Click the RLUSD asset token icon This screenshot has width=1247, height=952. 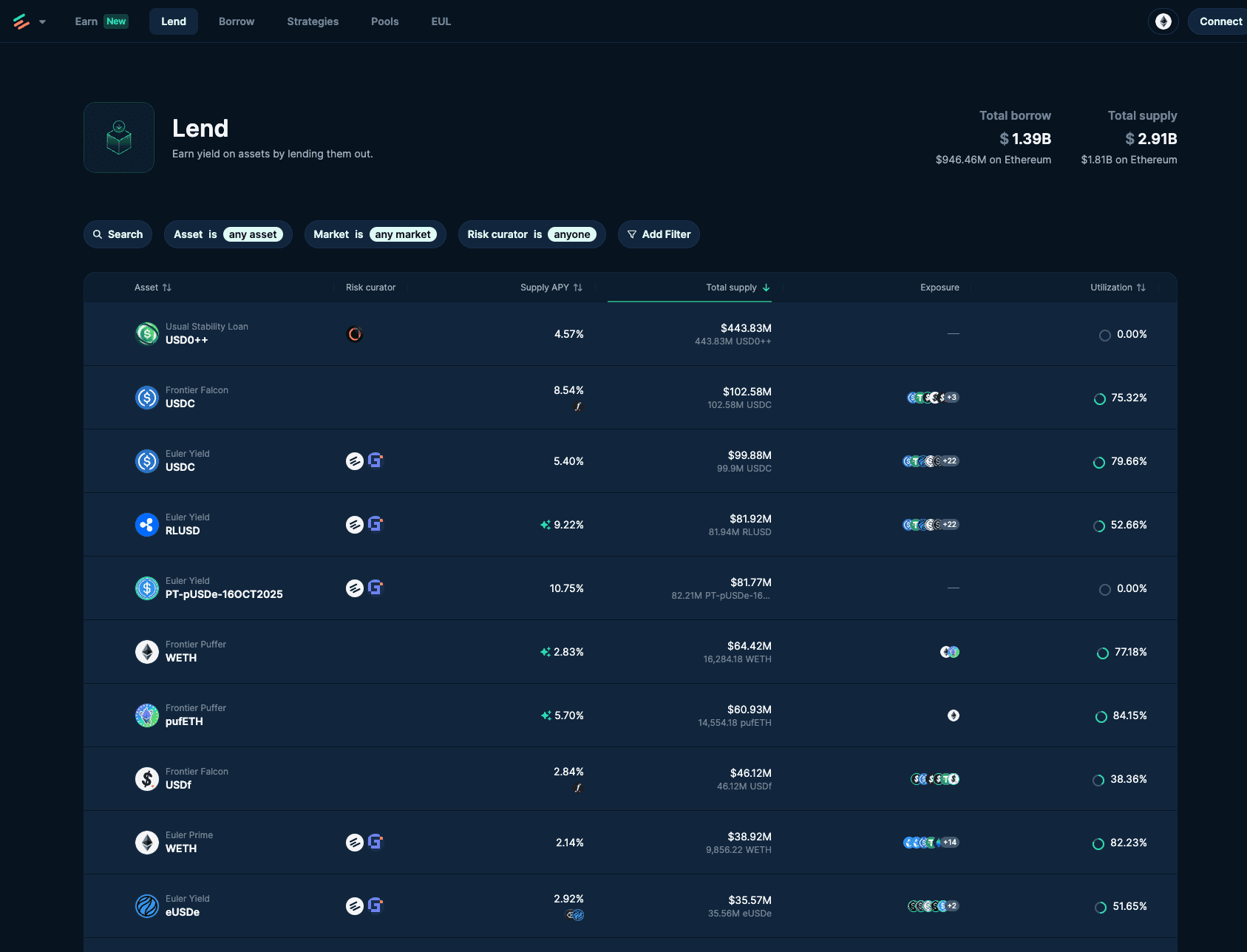(x=147, y=525)
